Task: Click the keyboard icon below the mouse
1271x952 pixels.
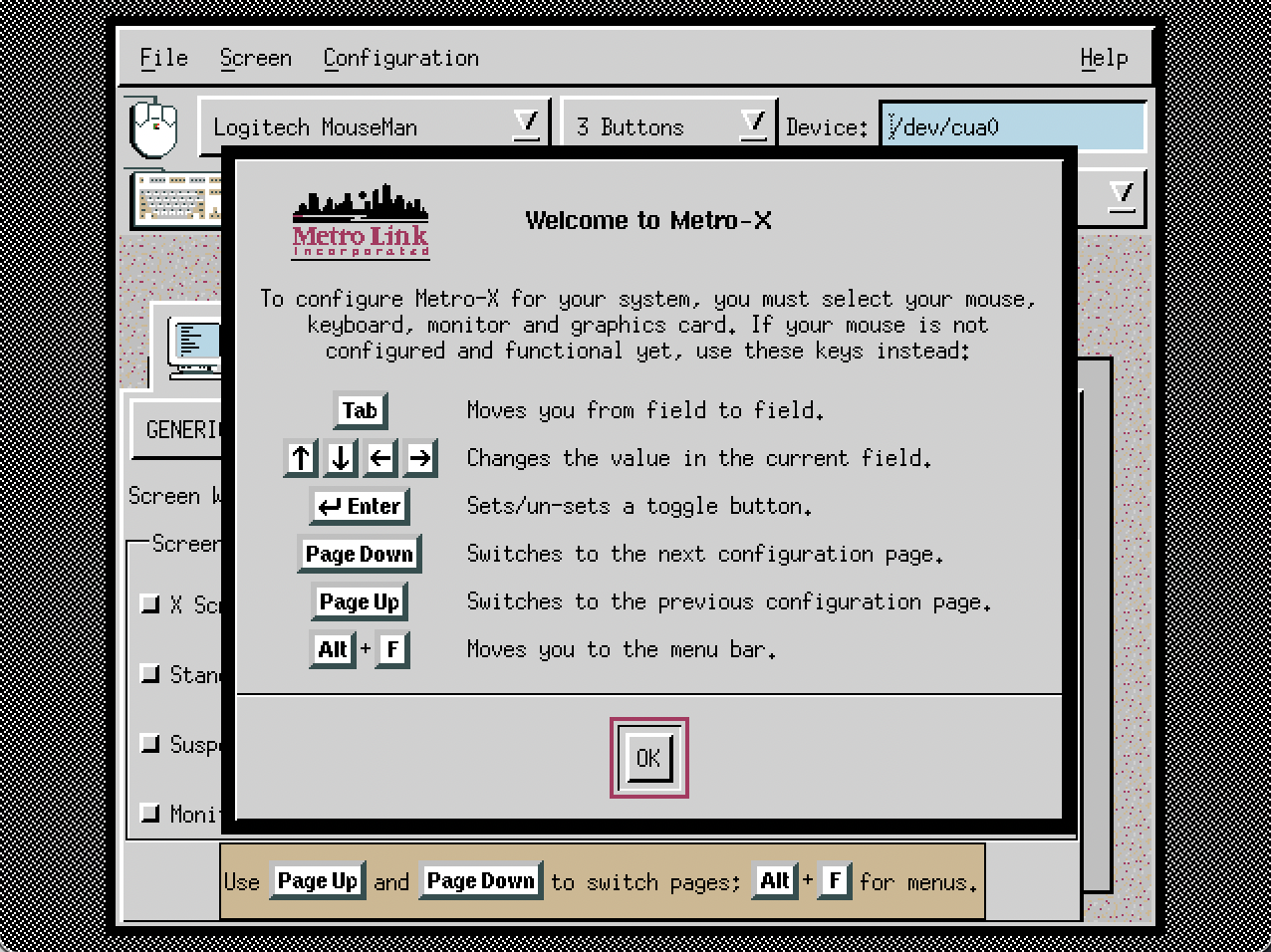Action: (177, 198)
